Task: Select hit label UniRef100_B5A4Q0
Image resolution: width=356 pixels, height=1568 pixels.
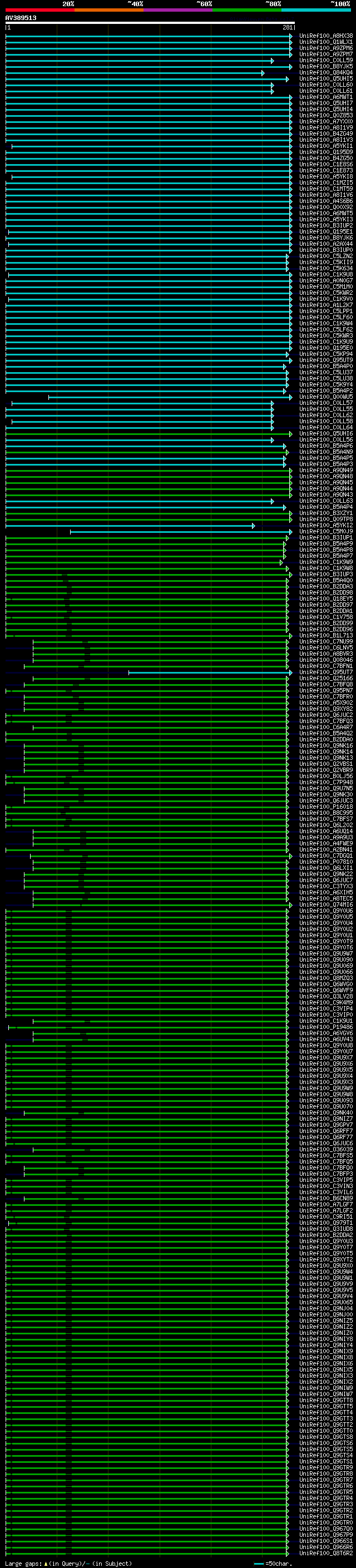Action: [326, 580]
